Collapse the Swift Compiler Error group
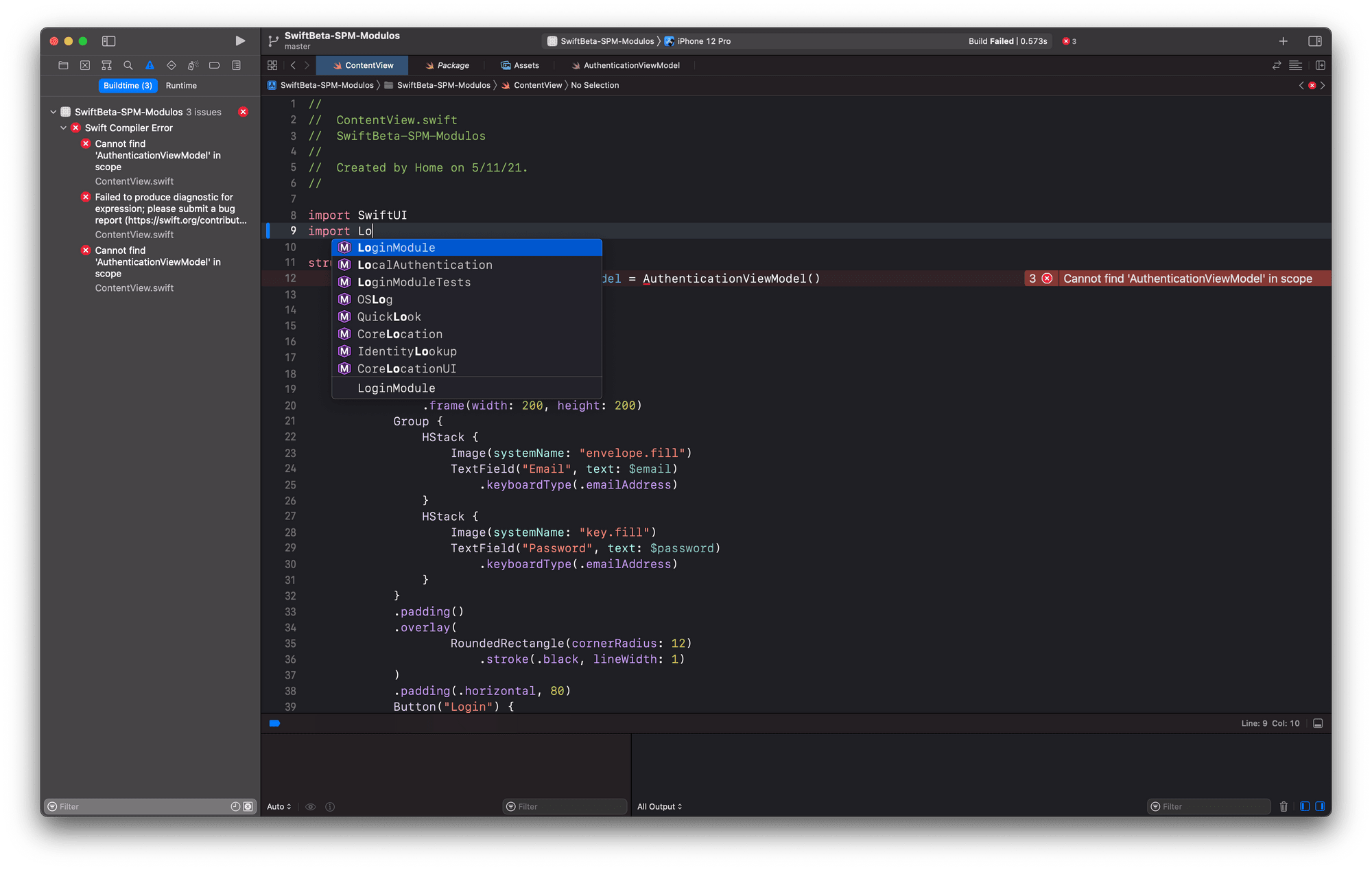The image size is (1372, 870). (64, 128)
